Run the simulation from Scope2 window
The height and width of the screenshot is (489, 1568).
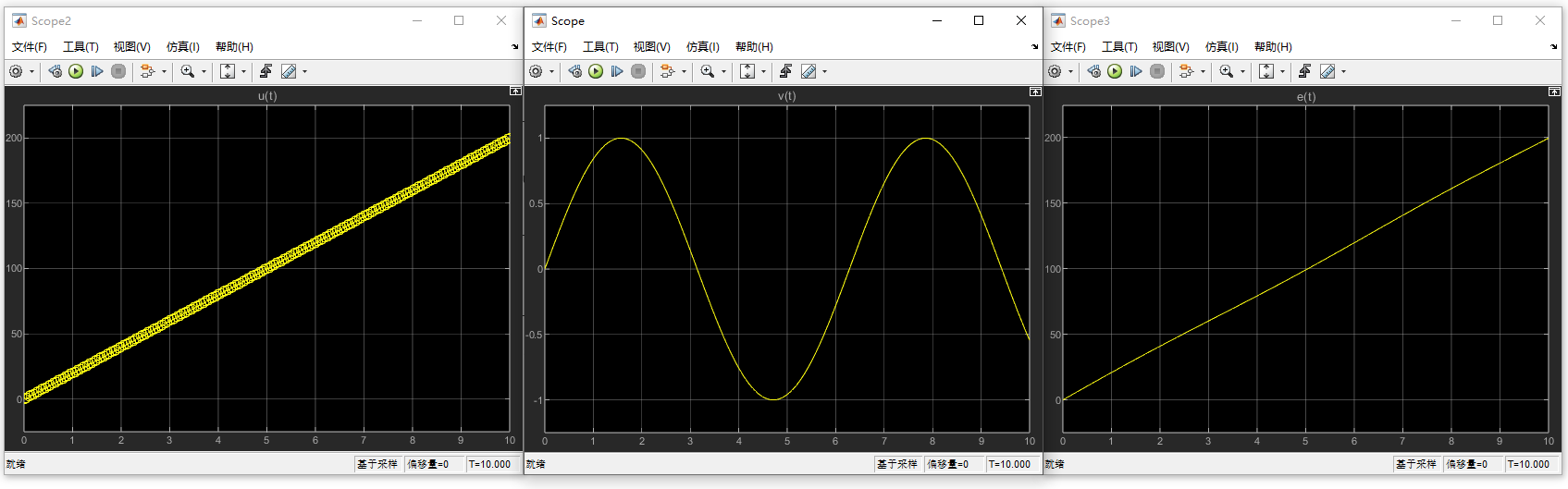coord(76,71)
